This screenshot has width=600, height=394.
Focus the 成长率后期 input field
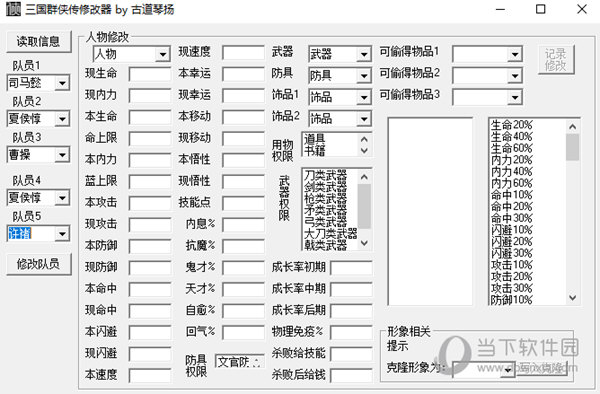[351, 311]
